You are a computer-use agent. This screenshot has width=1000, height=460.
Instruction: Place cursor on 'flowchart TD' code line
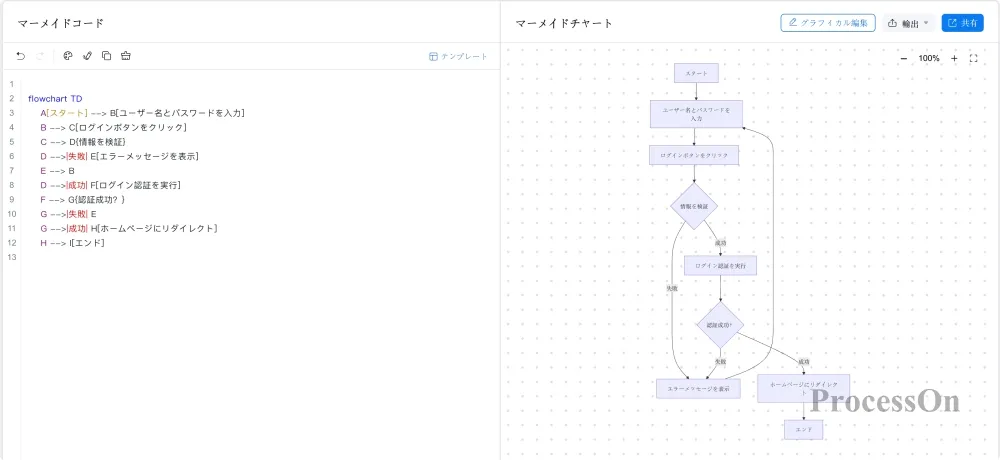[x=55, y=99]
